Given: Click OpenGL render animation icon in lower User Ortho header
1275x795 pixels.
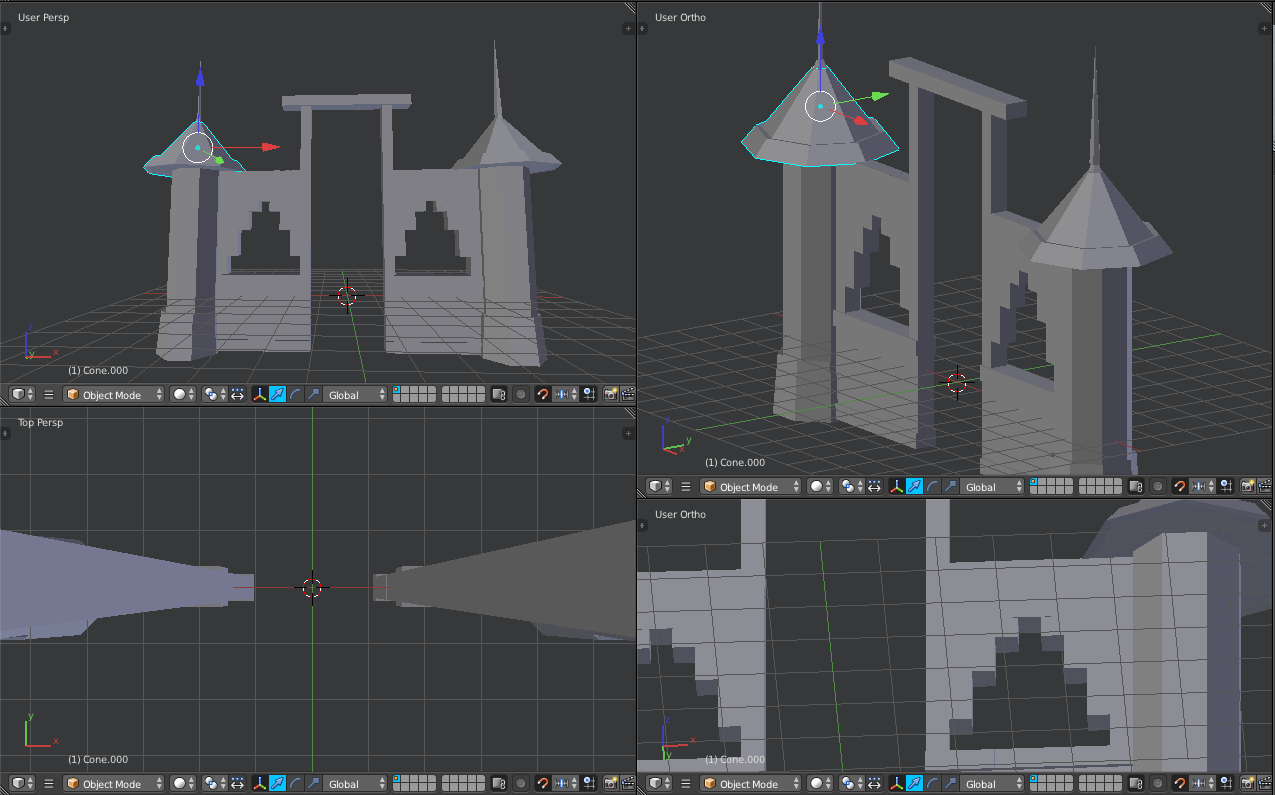Looking at the screenshot, I should coord(1264,783).
